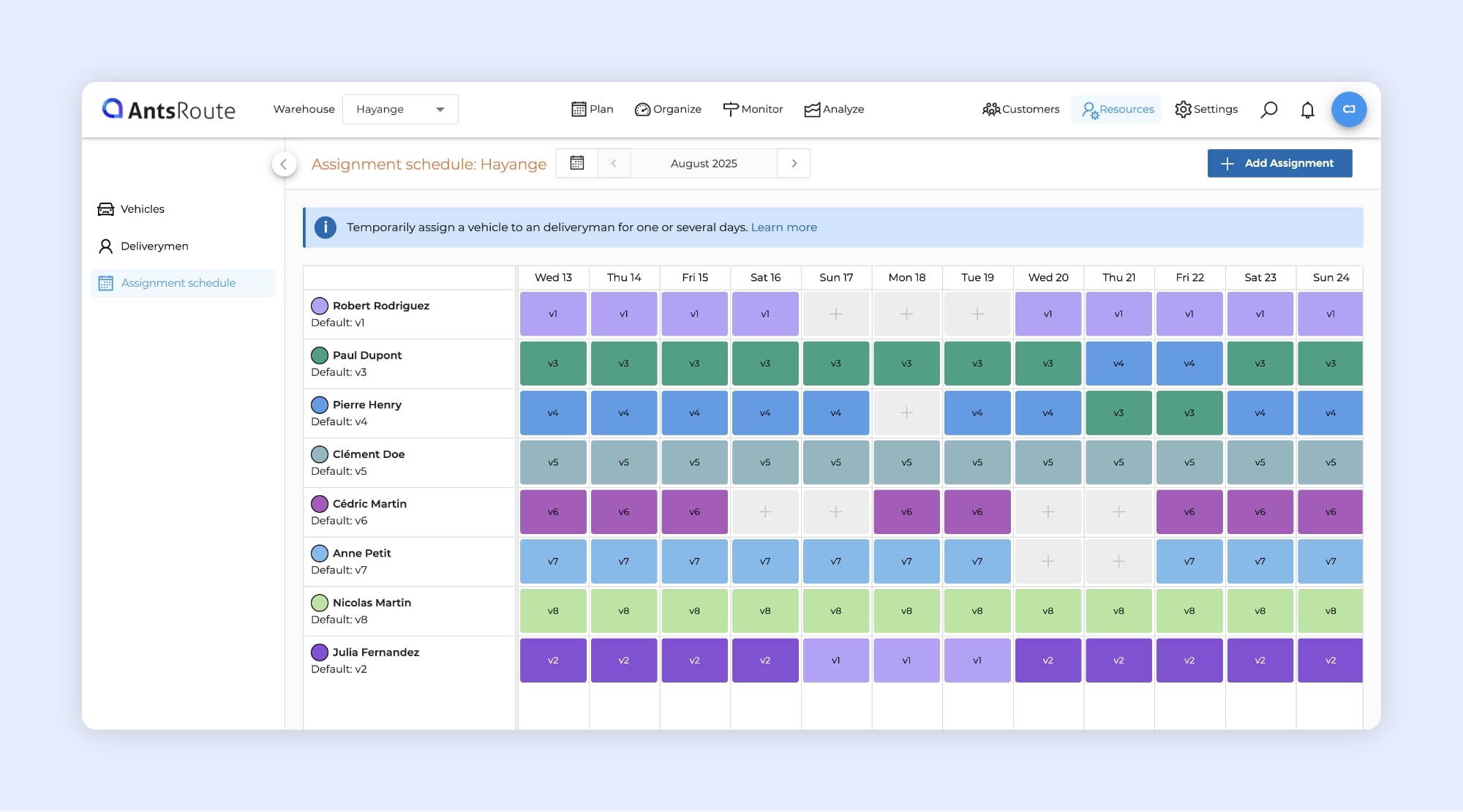Click the search magnifier icon
Viewport: 1463px width, 812px height.
(x=1268, y=110)
